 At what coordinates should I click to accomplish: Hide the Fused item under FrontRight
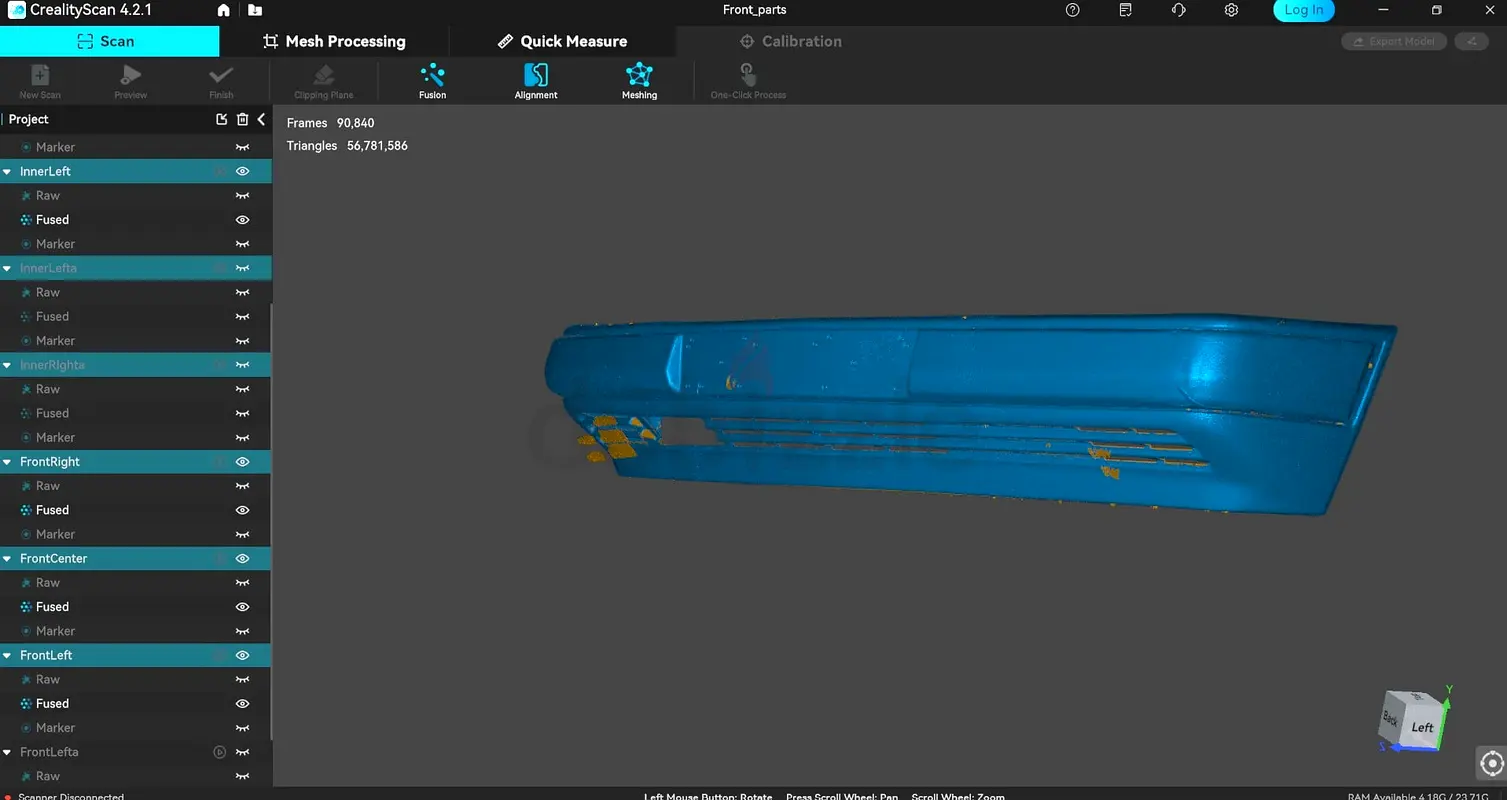click(242, 510)
